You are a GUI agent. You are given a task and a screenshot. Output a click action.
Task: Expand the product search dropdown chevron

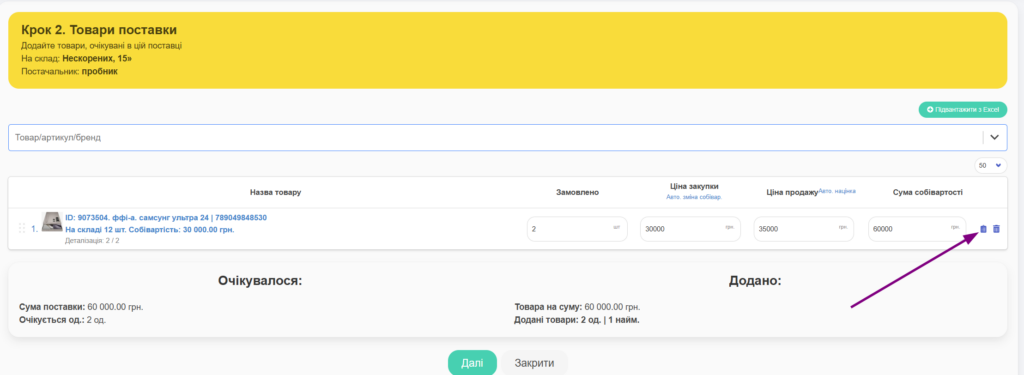(x=995, y=137)
